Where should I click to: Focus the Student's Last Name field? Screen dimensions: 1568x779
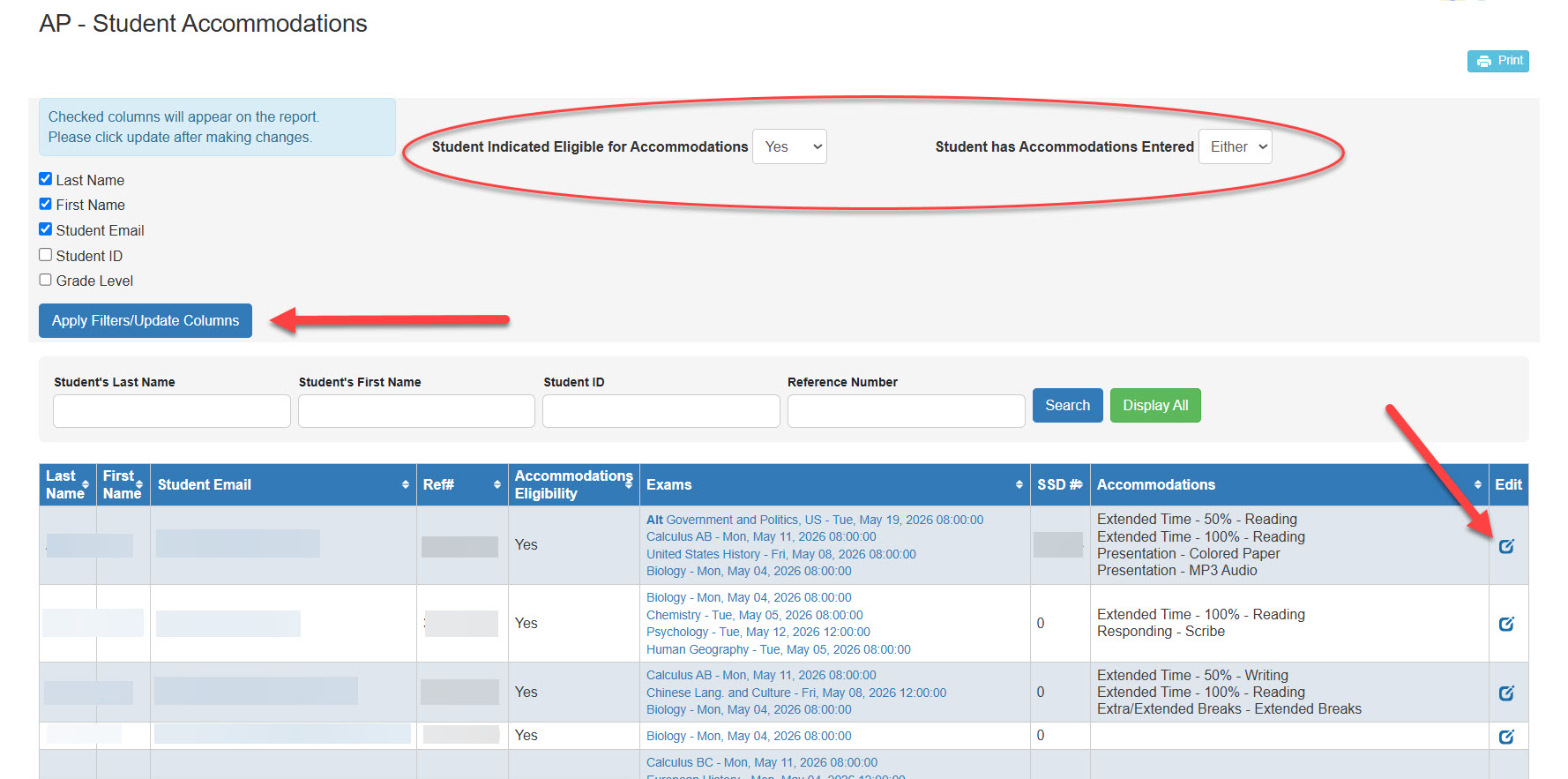172,411
